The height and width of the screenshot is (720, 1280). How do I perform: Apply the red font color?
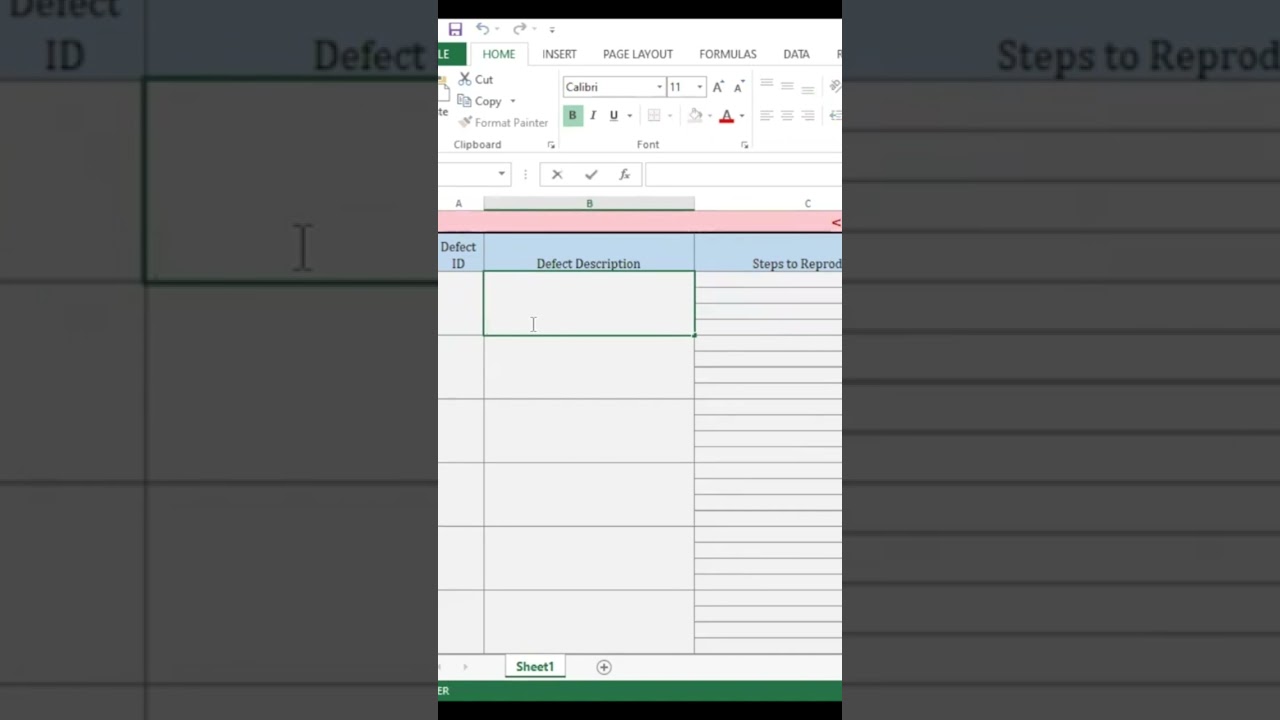point(727,115)
